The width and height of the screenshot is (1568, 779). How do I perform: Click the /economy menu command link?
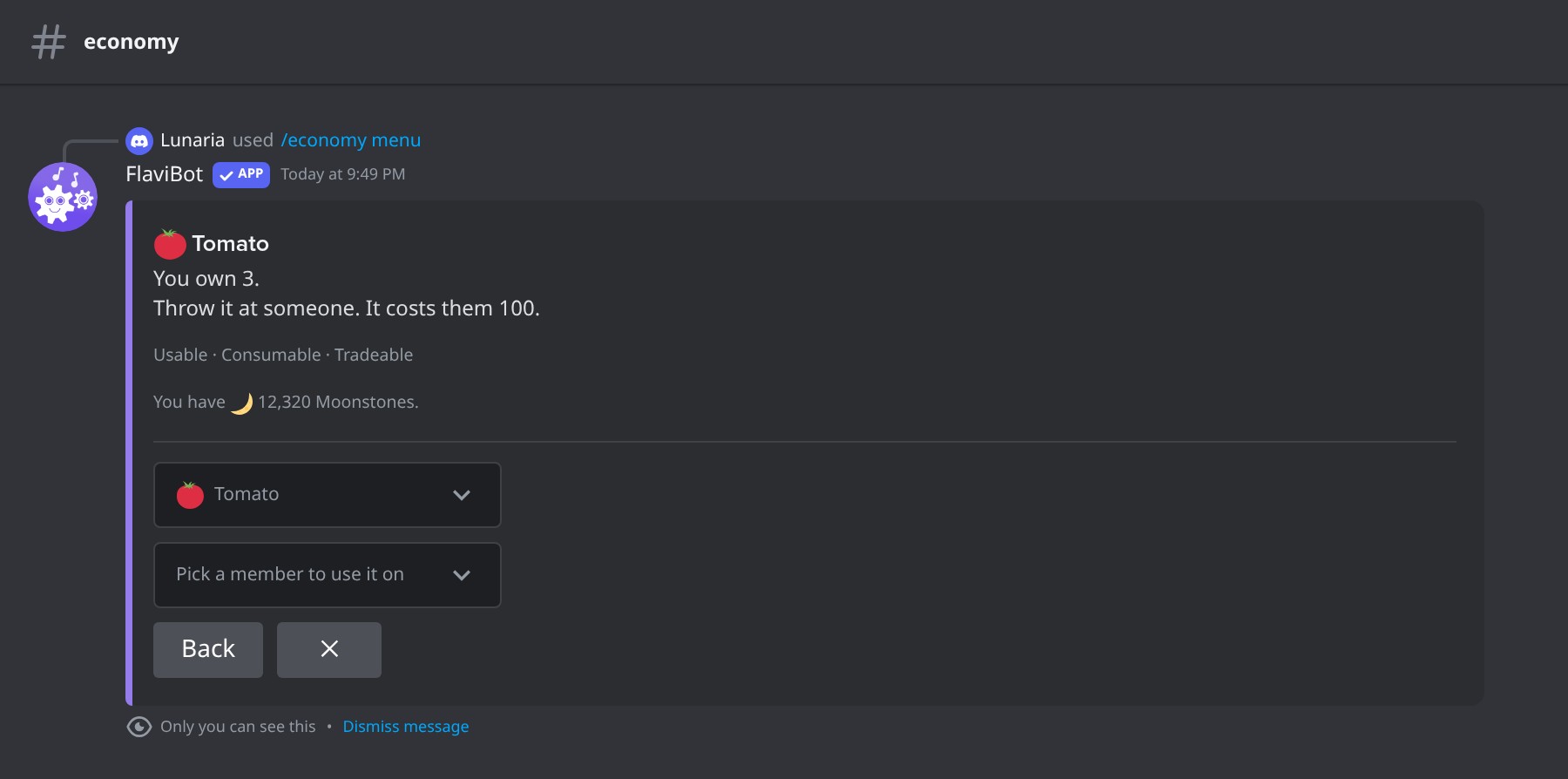[x=351, y=140]
